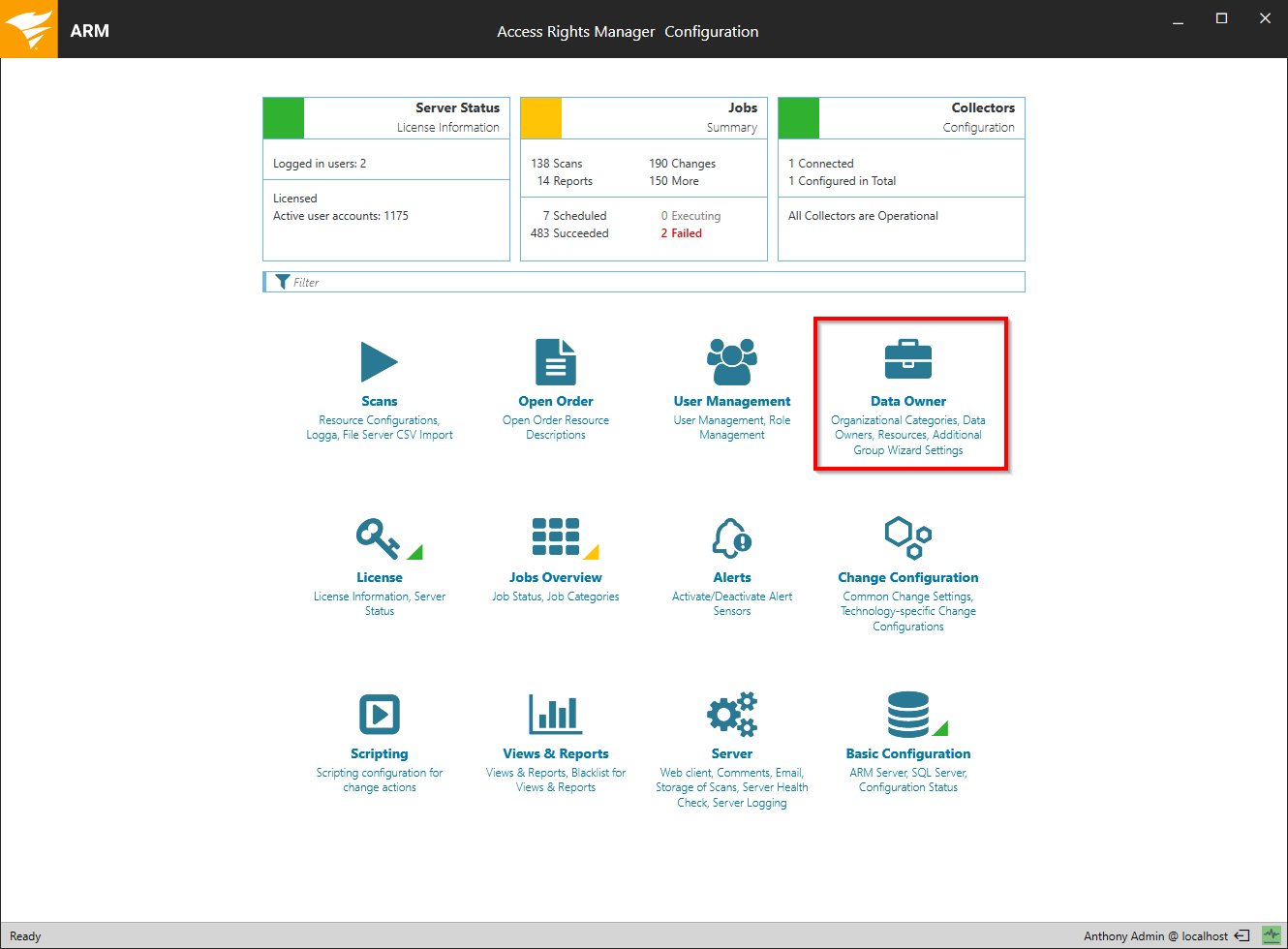Click the Scripting play-box icon
The width and height of the screenshot is (1288, 949).
click(379, 715)
